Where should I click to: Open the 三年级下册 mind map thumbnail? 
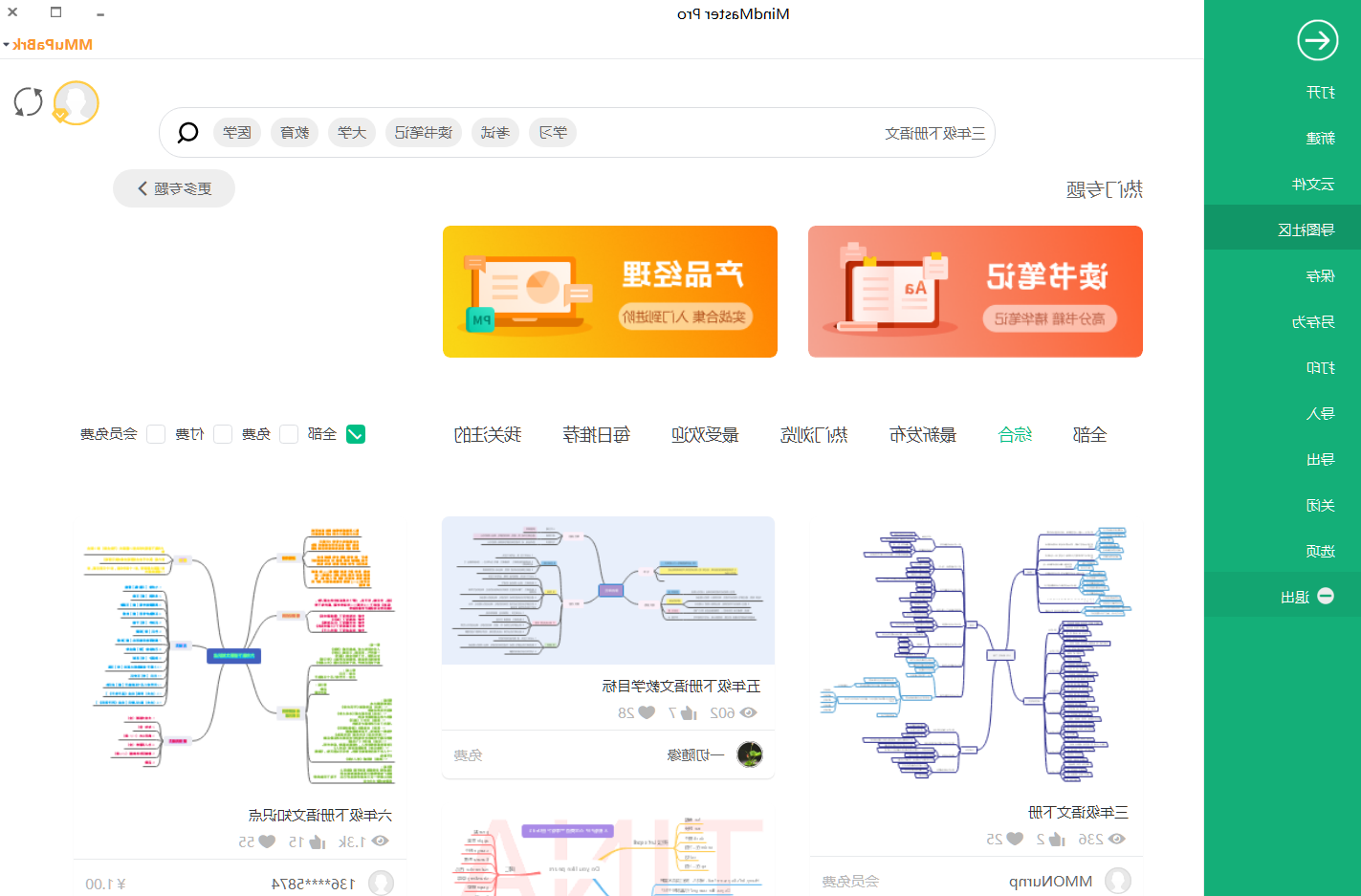pyautogui.click(x=976, y=653)
